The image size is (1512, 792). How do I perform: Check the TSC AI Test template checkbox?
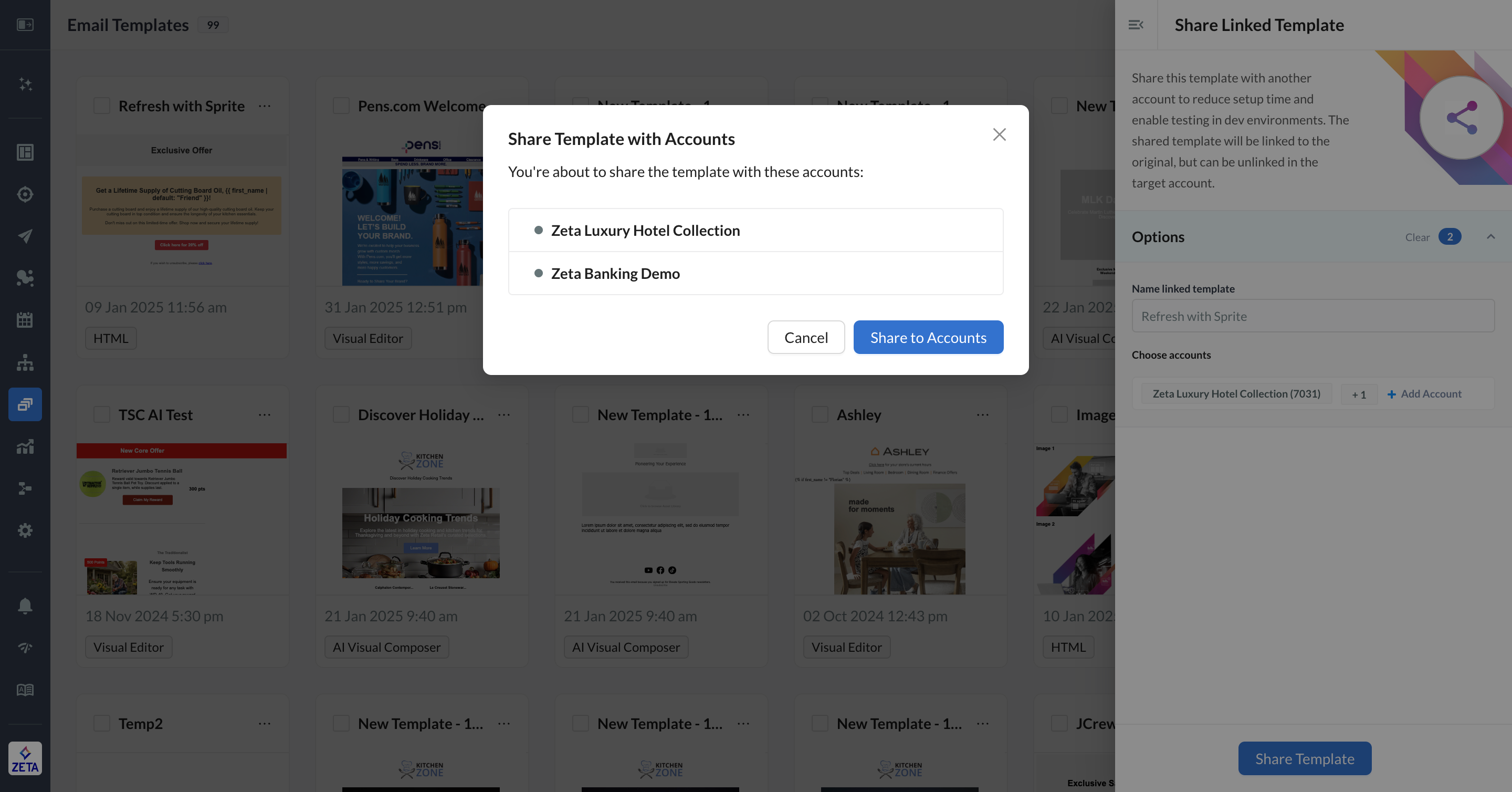pyautogui.click(x=101, y=414)
